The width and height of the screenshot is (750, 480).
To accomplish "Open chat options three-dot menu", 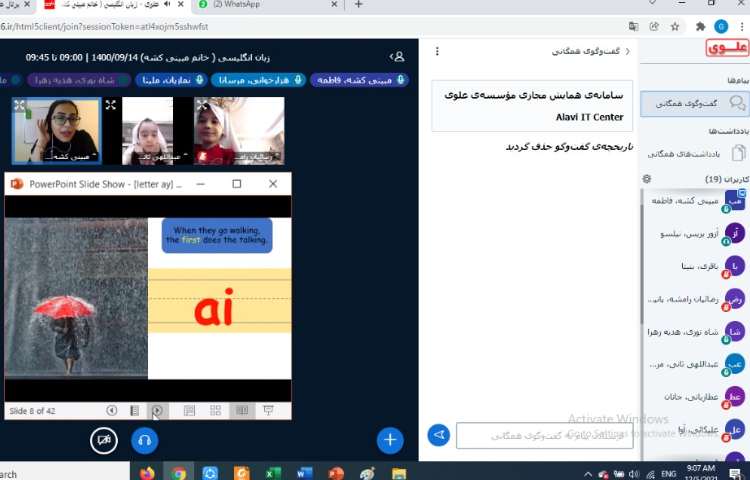I will [x=437, y=50].
